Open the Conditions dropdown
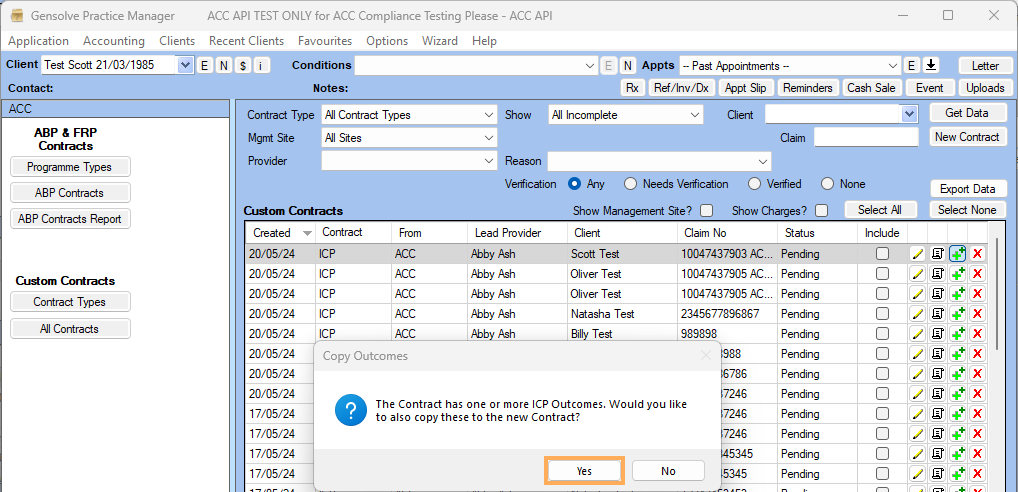Viewport: 1018px width, 492px height. pyautogui.click(x=590, y=66)
